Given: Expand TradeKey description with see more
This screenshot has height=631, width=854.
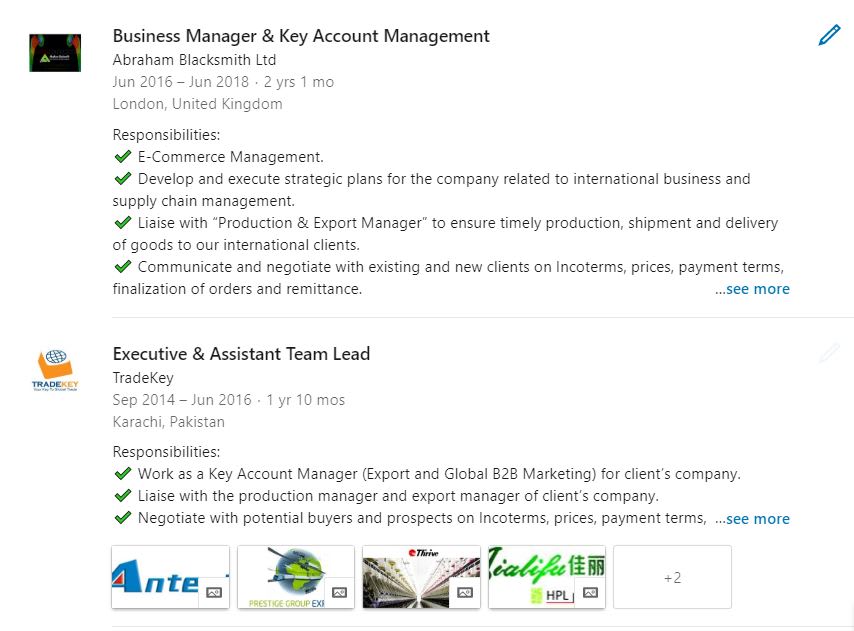Looking at the screenshot, I should point(753,519).
